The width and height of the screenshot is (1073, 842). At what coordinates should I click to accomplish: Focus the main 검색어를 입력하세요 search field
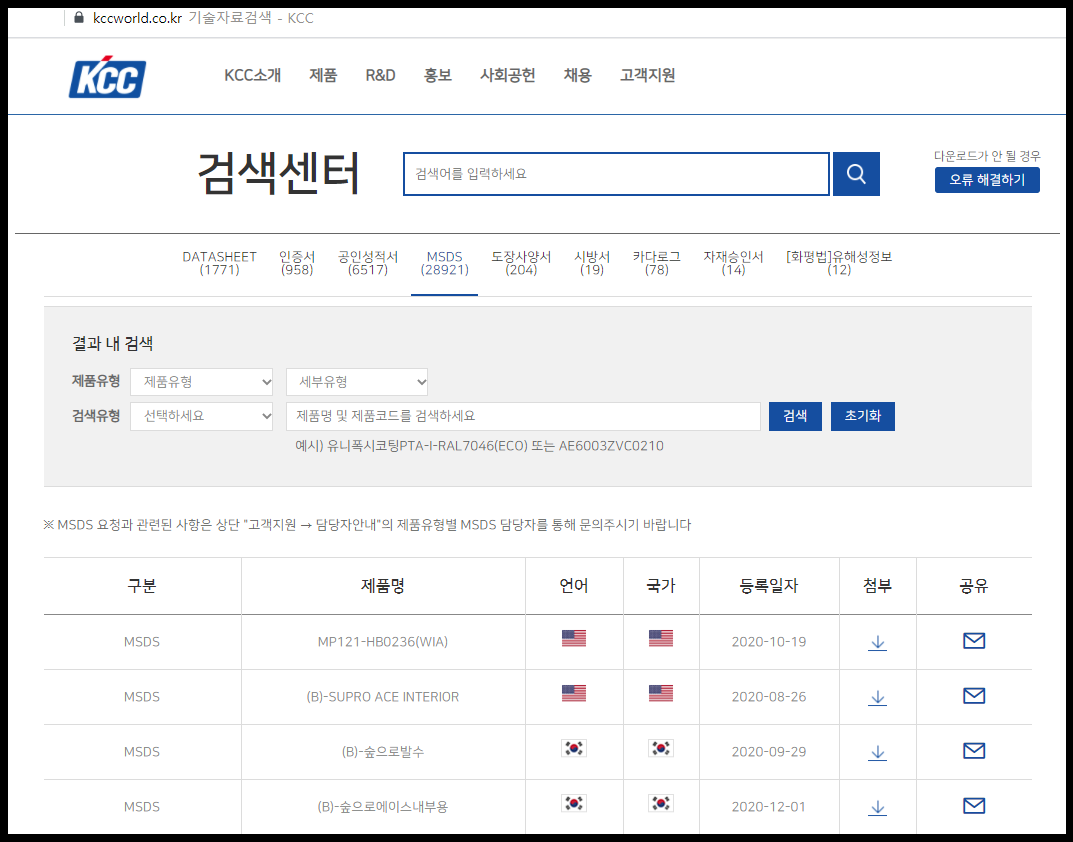tap(616, 174)
